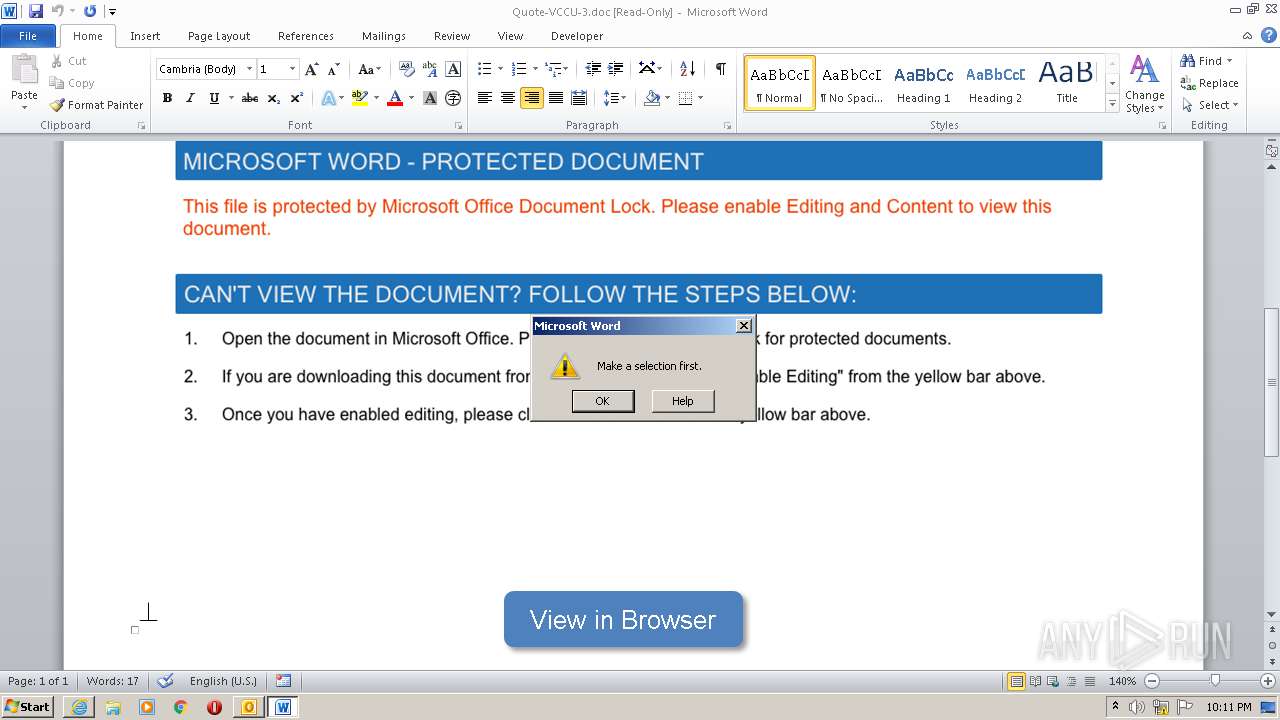Screen dimensions: 1280x720
Task: Click Help in the Microsoft Word dialog
Action: click(x=683, y=401)
